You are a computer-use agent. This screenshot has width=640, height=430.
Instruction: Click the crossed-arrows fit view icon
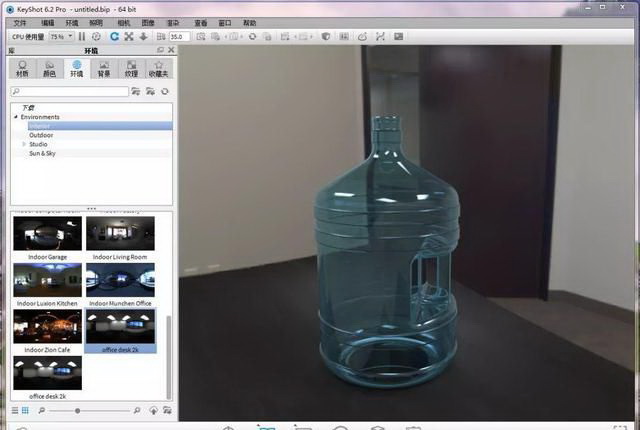[x=129, y=37]
